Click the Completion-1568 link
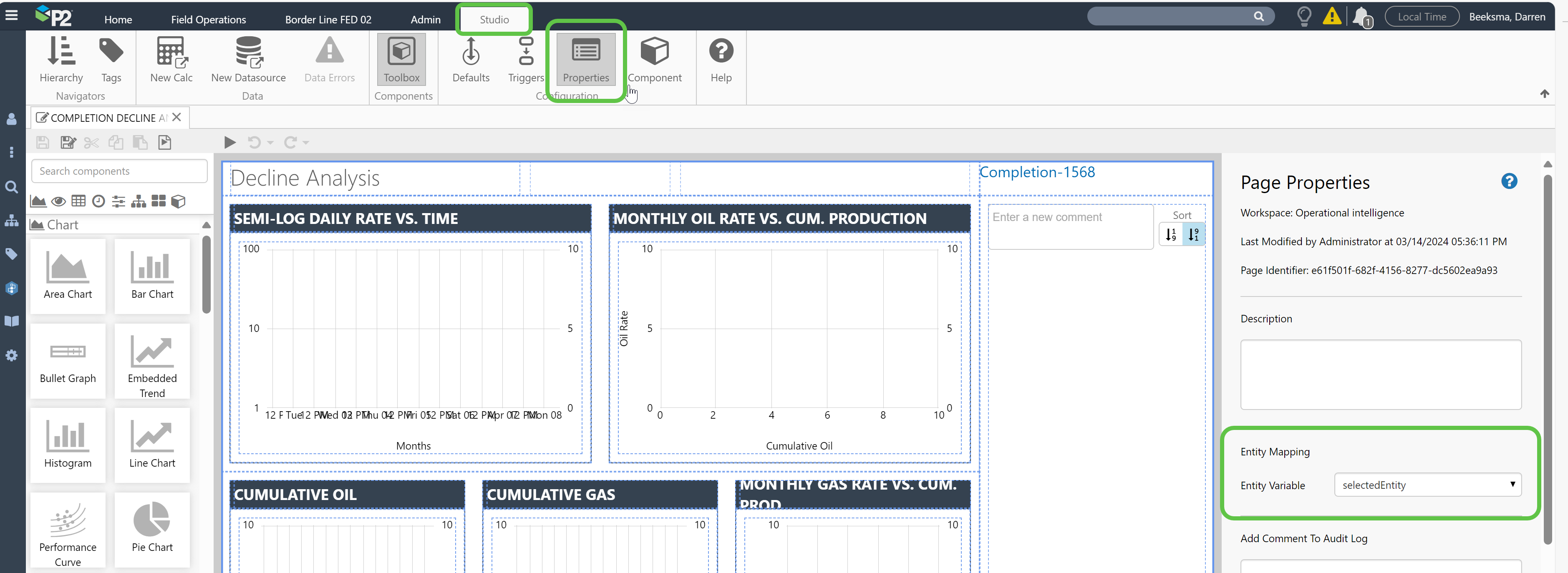The height and width of the screenshot is (573, 1568). pos(1036,172)
